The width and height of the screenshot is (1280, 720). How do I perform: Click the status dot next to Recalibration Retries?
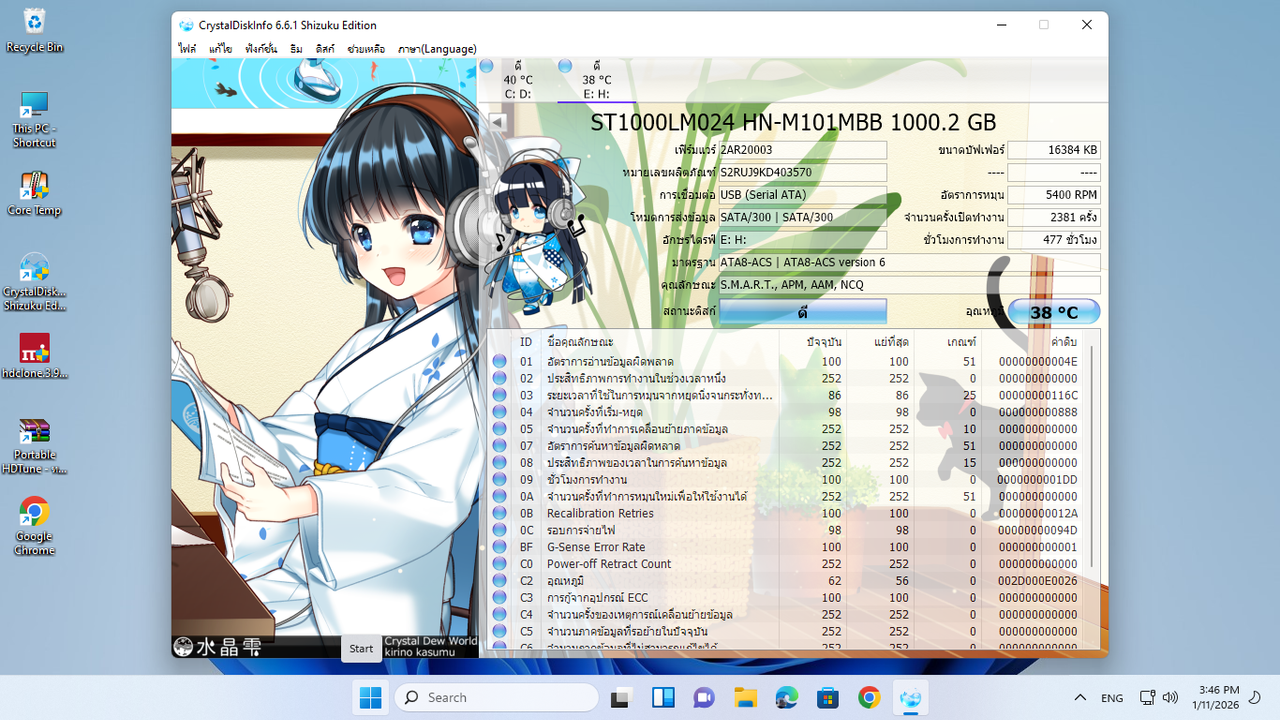[497, 513]
